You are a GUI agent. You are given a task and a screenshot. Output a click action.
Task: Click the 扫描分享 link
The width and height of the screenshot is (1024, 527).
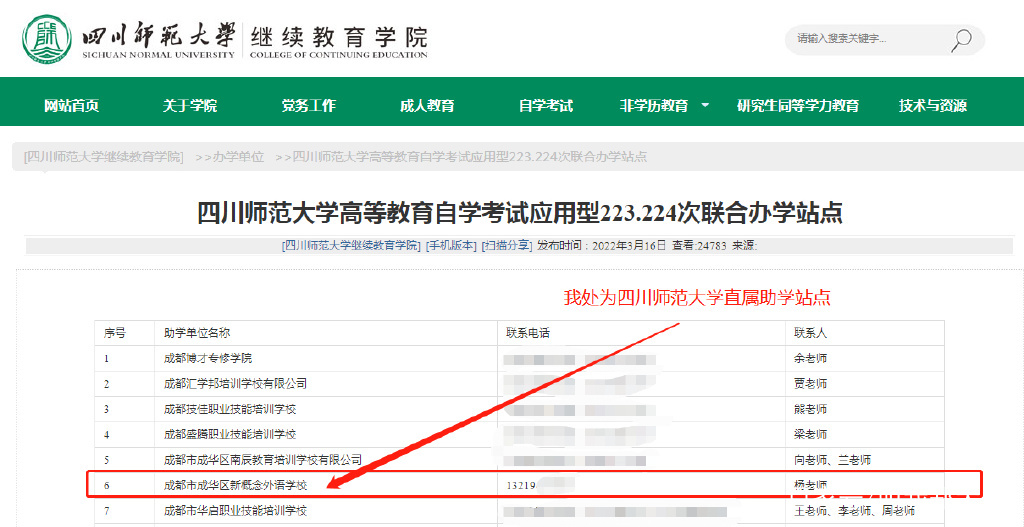coord(506,245)
